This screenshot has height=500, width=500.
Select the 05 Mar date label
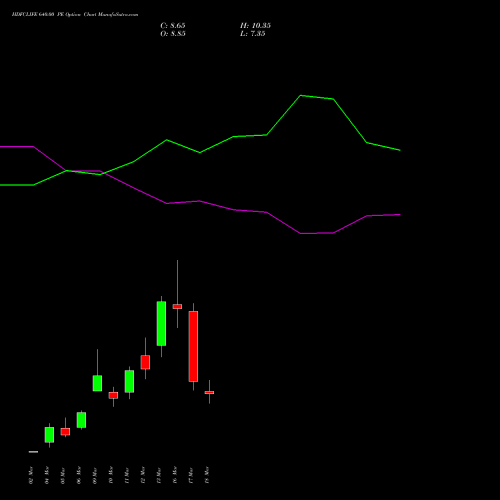pyautogui.click(x=63, y=475)
